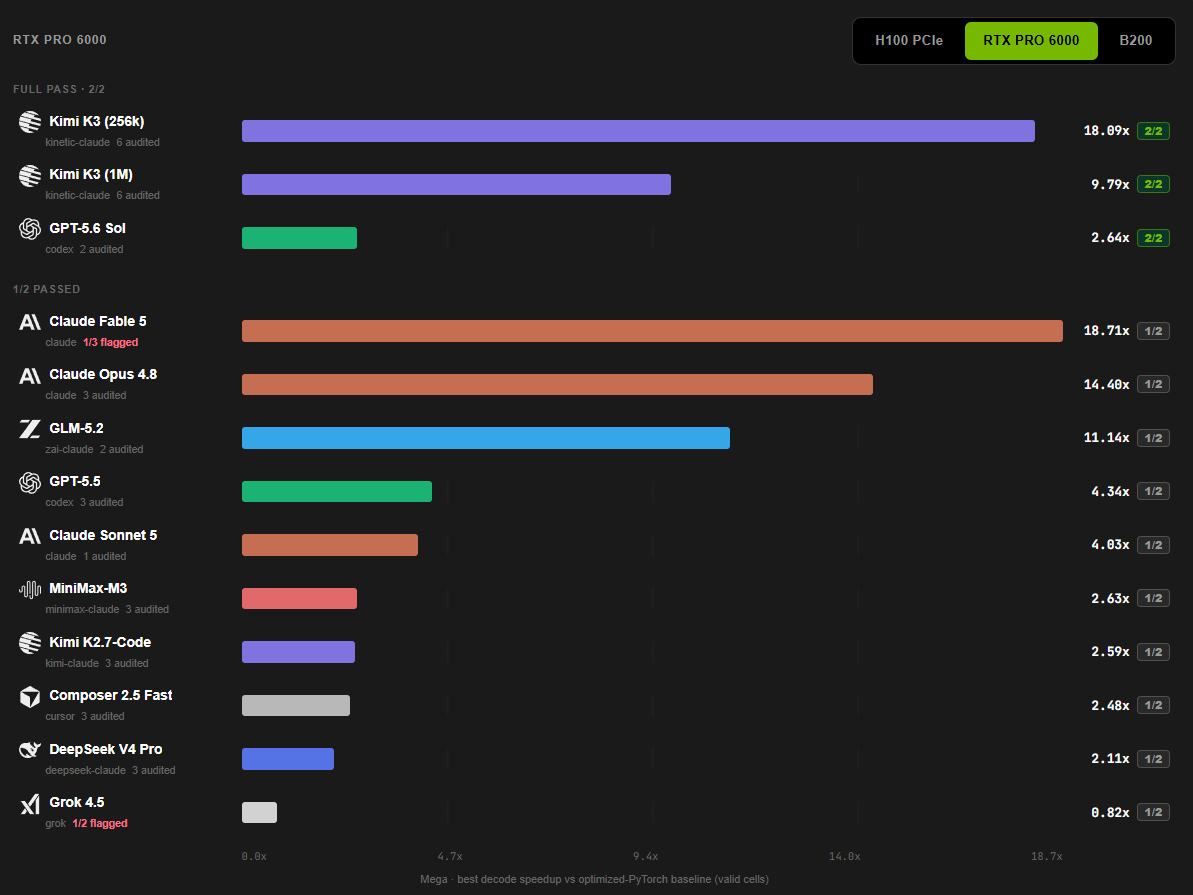Click the '1/2 PASSED' section header
This screenshot has height=895, width=1193.
46,289
